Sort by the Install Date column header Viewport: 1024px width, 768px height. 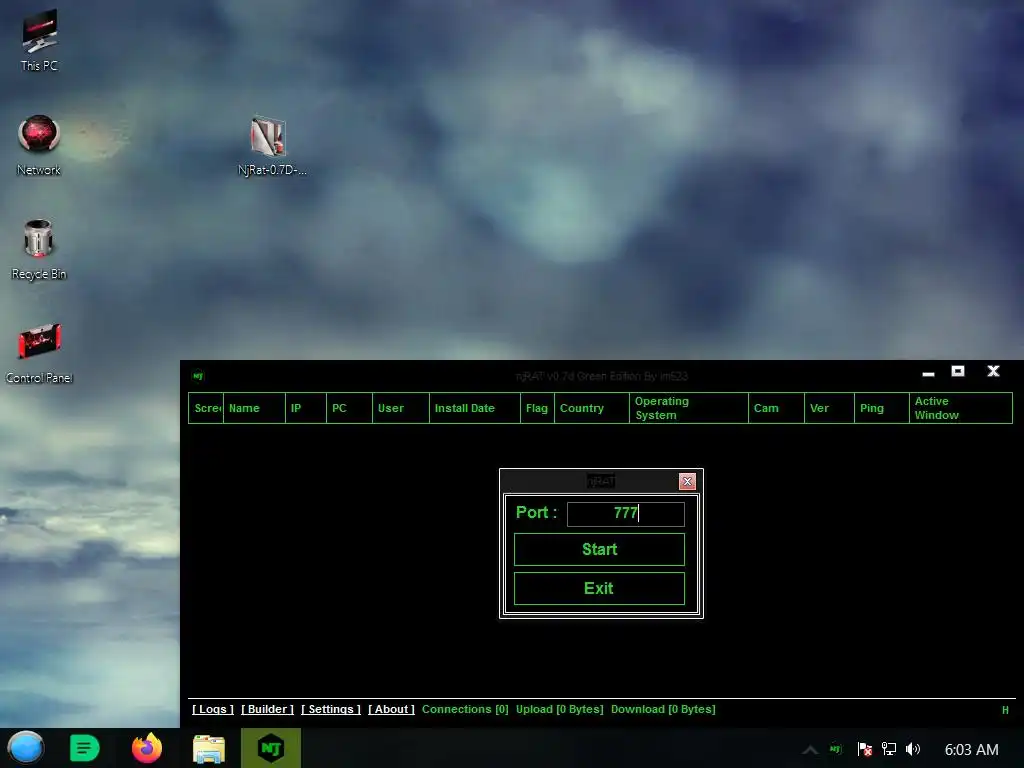click(x=475, y=408)
